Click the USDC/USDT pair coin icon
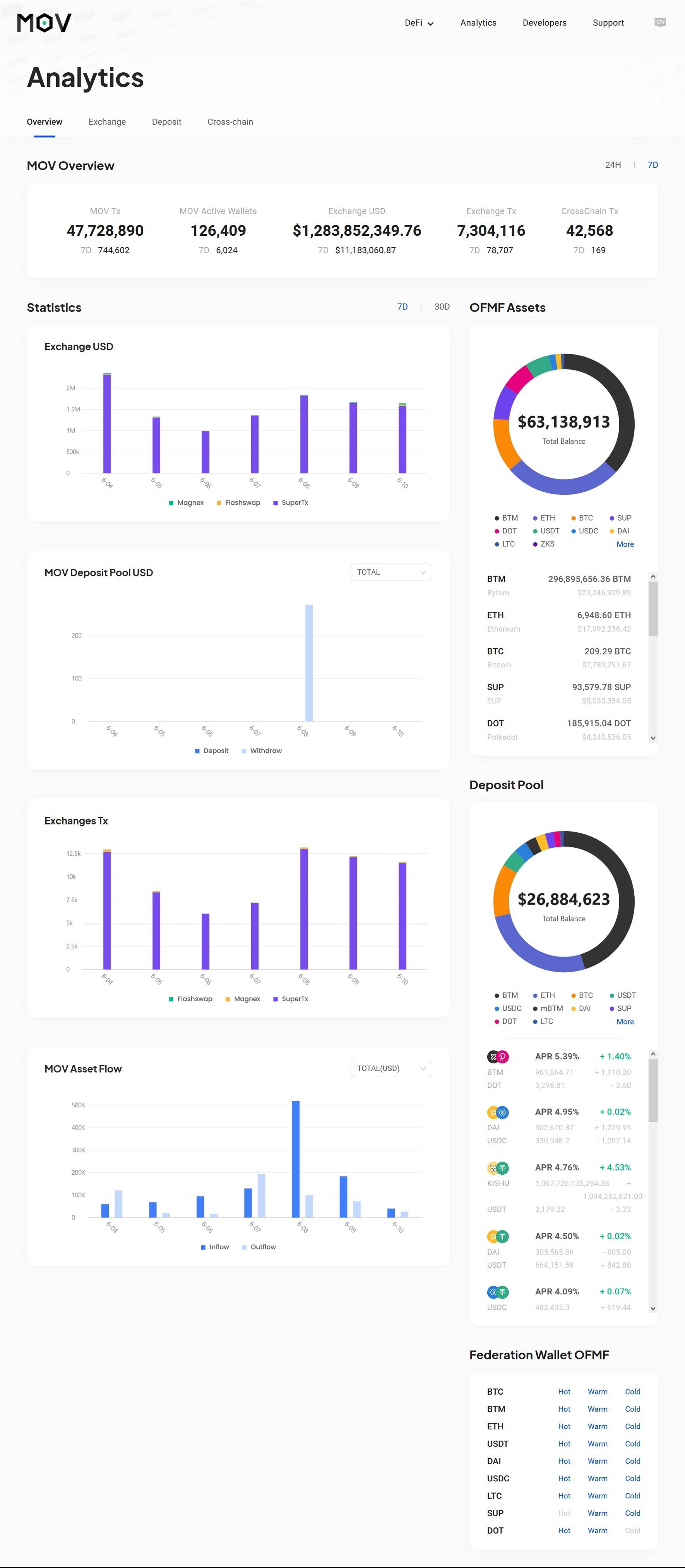 (498, 1292)
